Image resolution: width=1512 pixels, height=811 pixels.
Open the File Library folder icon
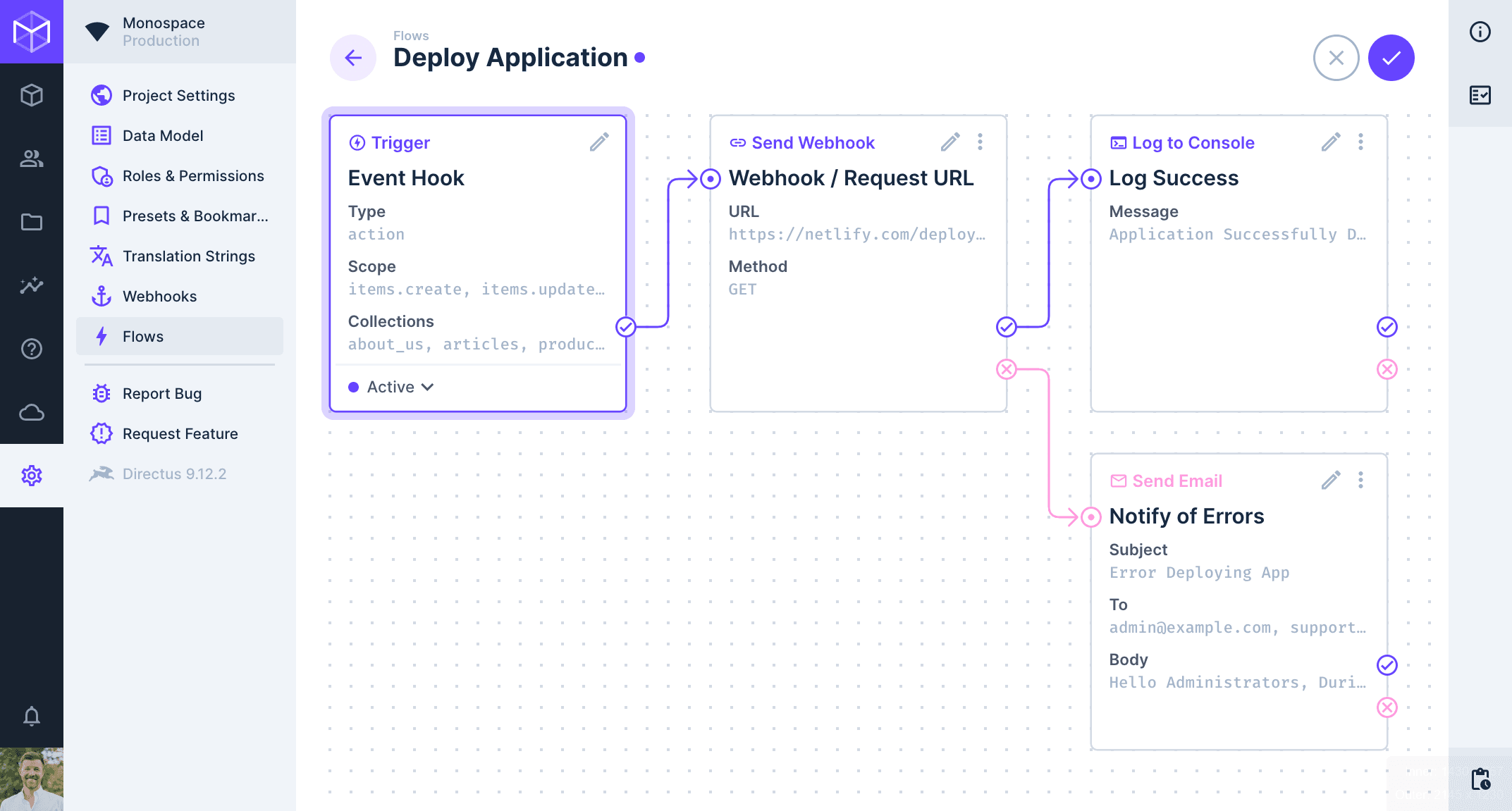tap(32, 222)
